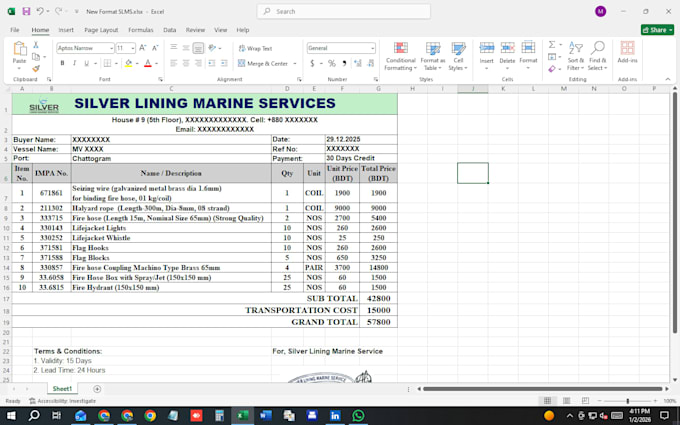Click Insert cells button

pos(487,55)
